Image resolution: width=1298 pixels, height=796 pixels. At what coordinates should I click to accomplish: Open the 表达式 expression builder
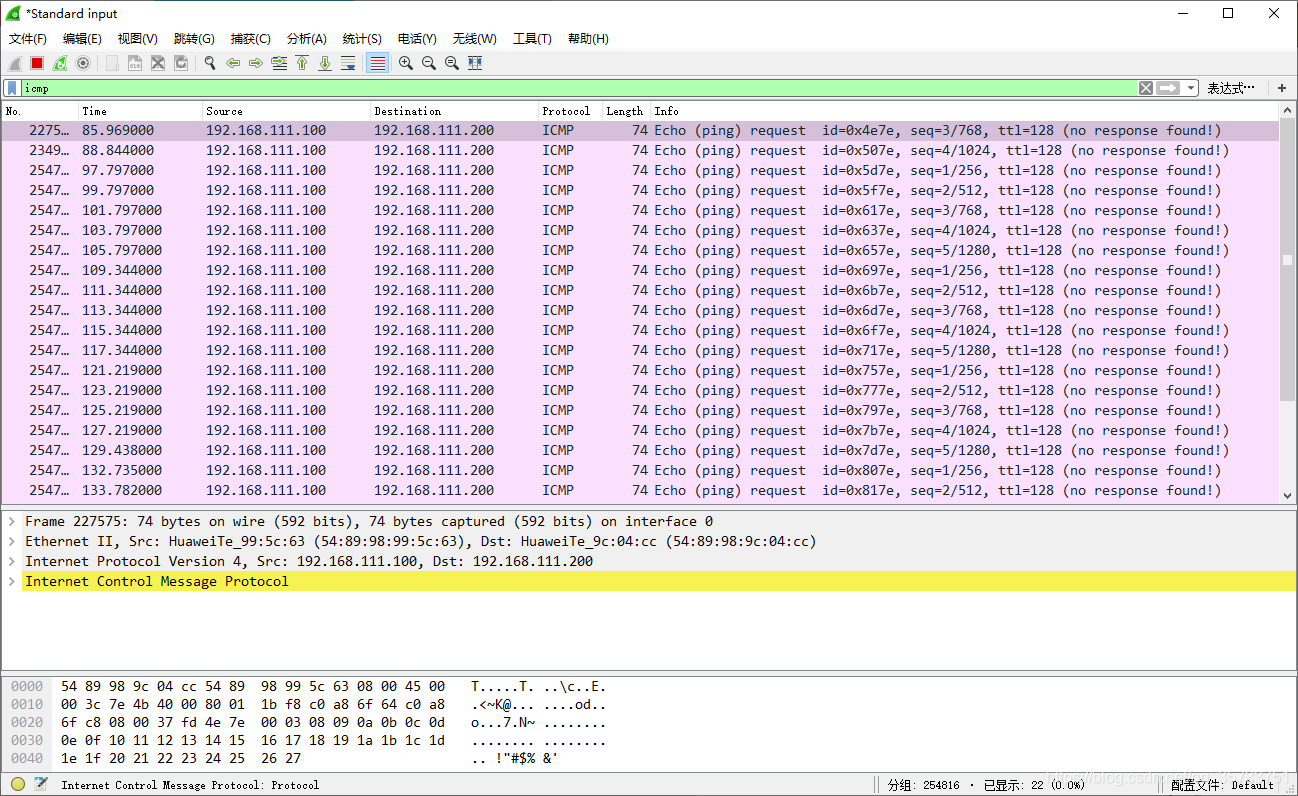pos(1231,88)
